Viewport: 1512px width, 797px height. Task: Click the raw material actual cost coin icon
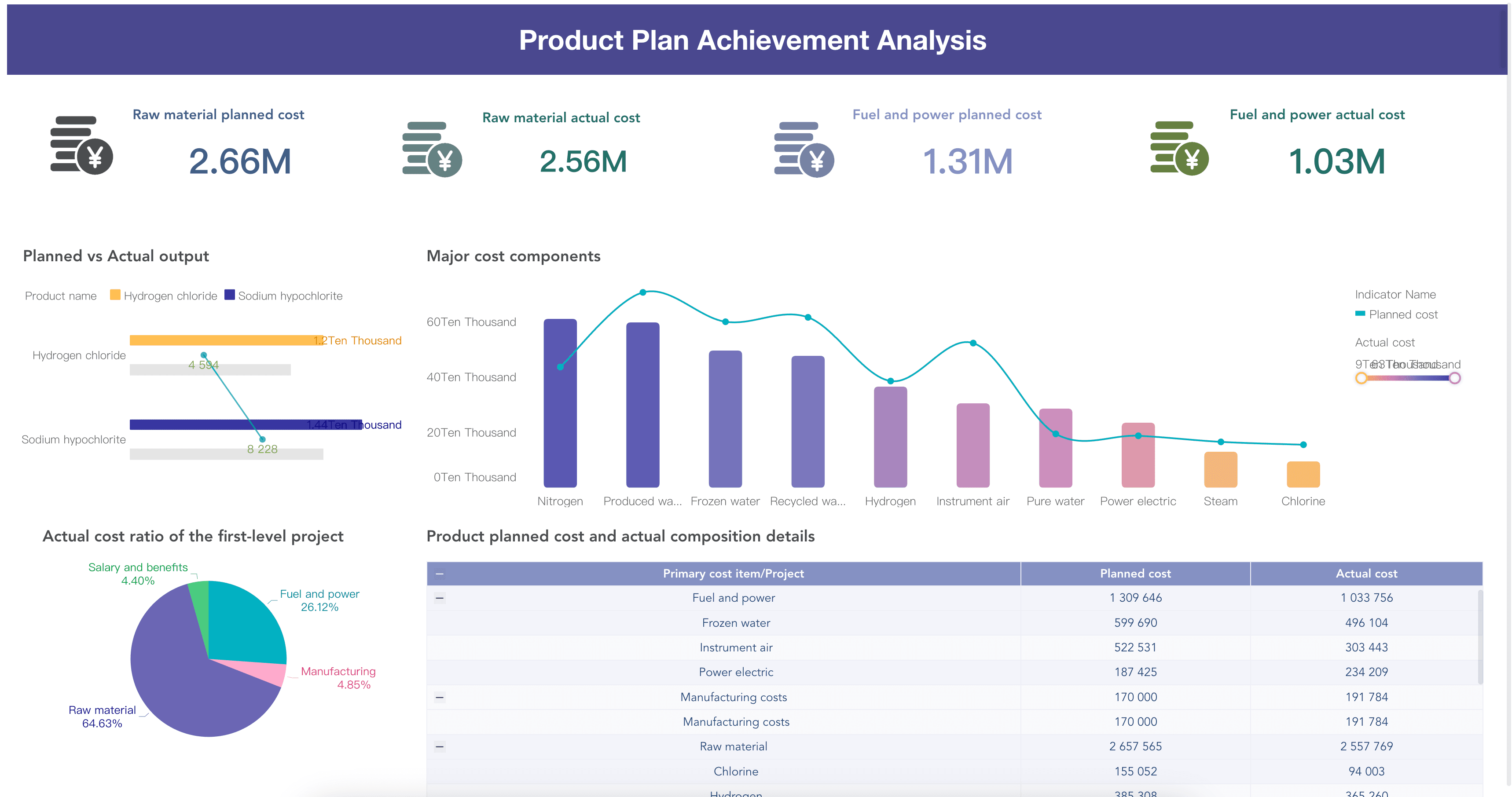[x=432, y=149]
